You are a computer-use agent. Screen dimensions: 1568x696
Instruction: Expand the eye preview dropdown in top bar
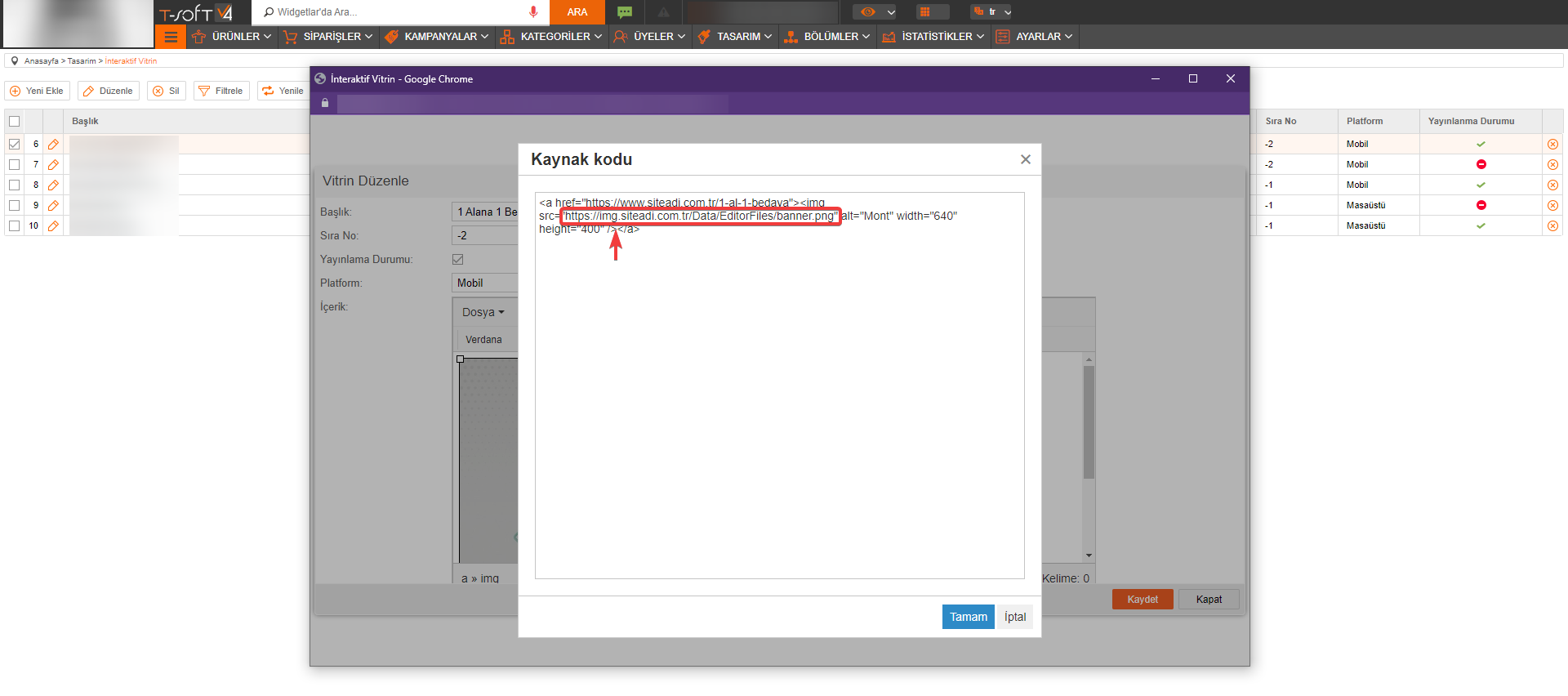(x=875, y=12)
